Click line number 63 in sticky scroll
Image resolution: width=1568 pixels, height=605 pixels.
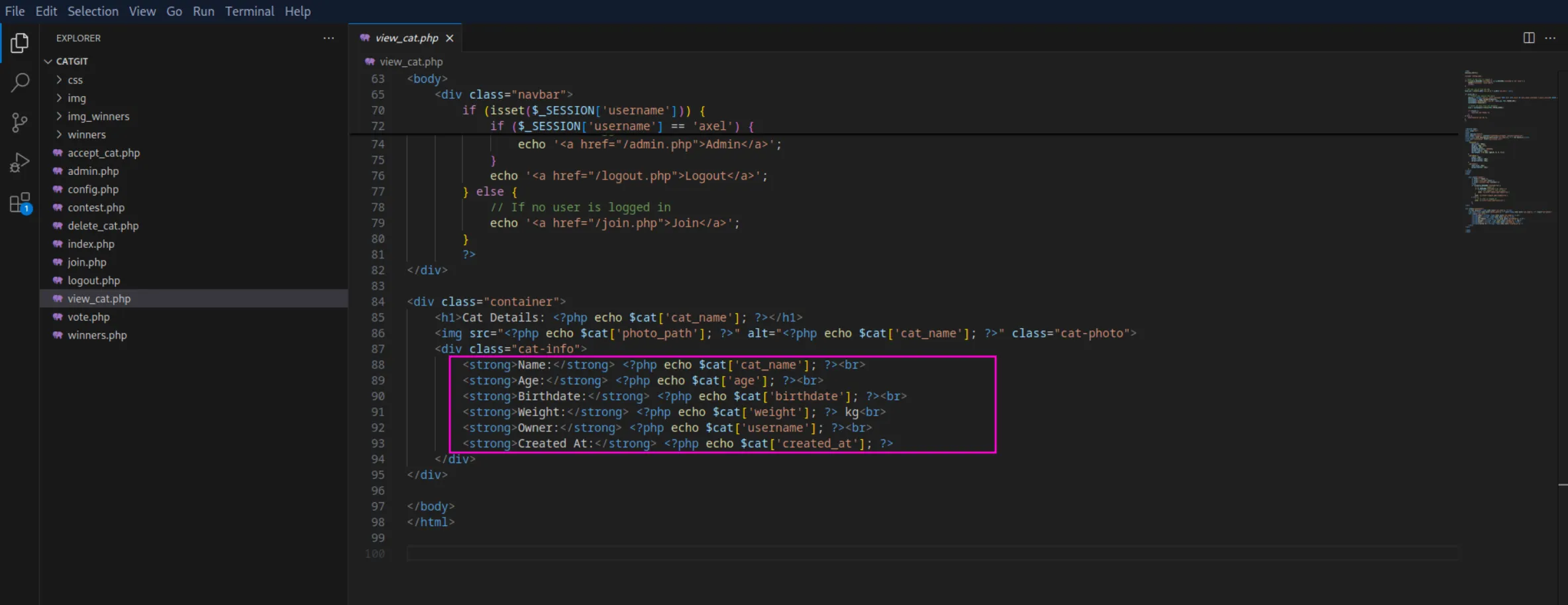click(378, 79)
